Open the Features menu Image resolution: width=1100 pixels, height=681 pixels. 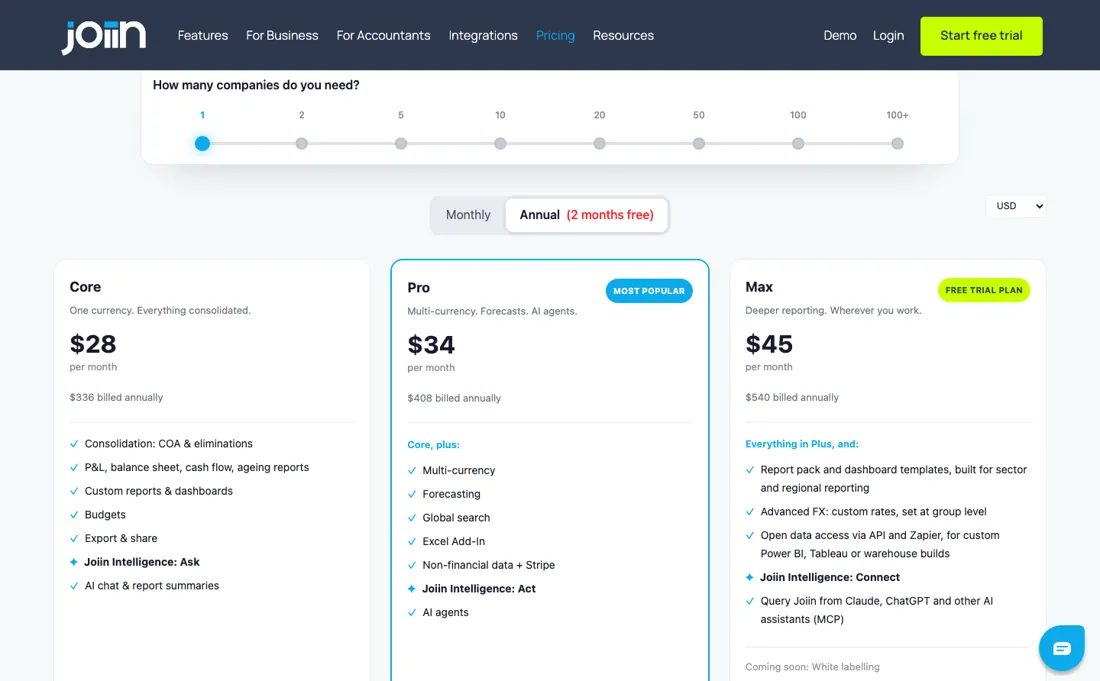(203, 35)
